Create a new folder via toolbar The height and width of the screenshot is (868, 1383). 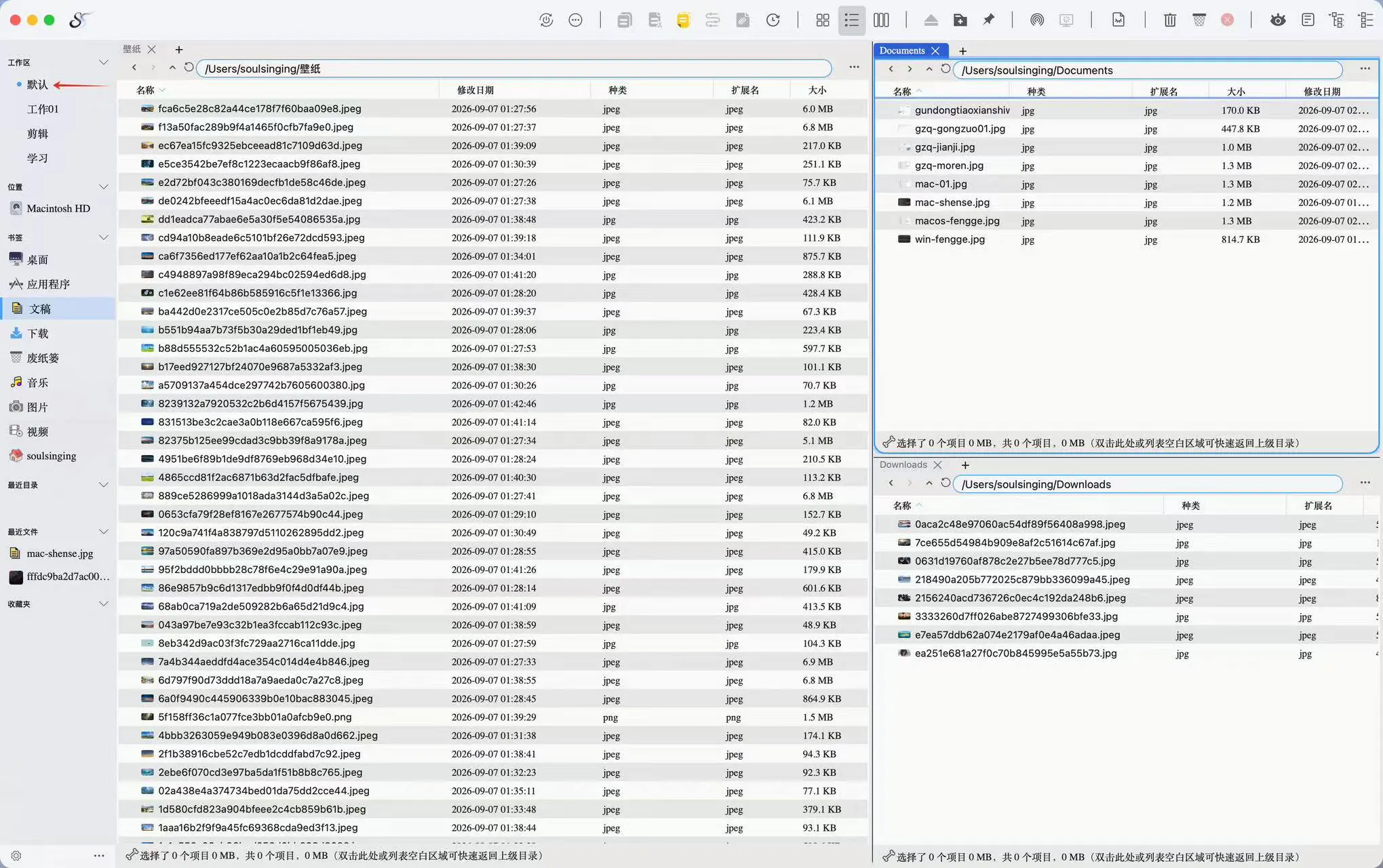coord(960,20)
